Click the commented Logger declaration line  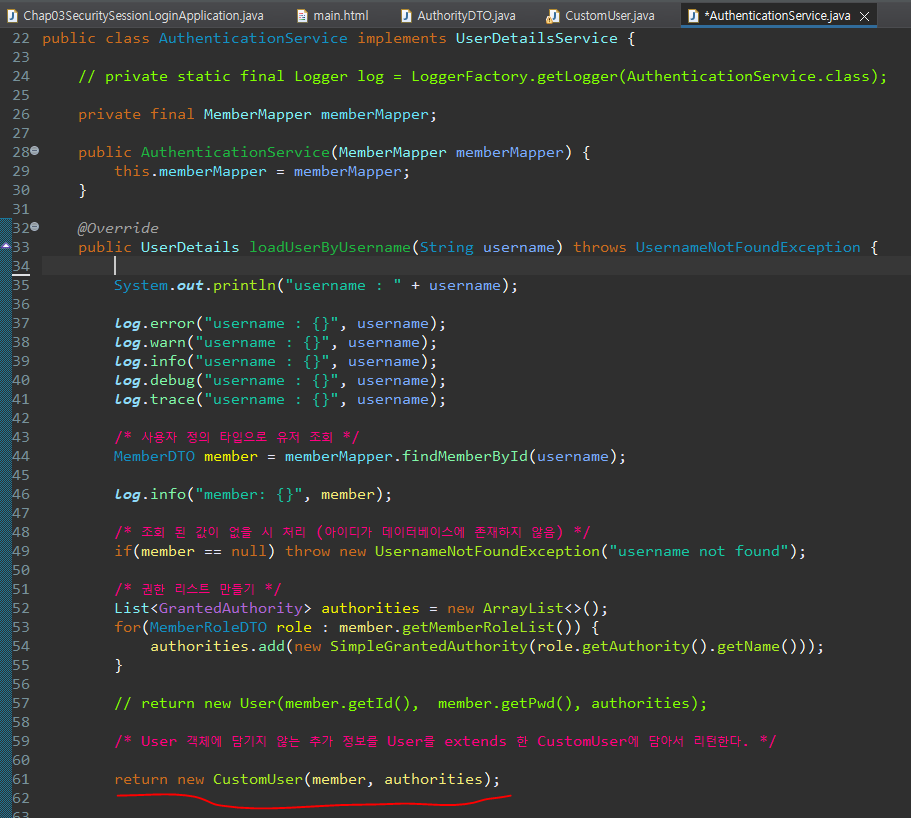482,76
